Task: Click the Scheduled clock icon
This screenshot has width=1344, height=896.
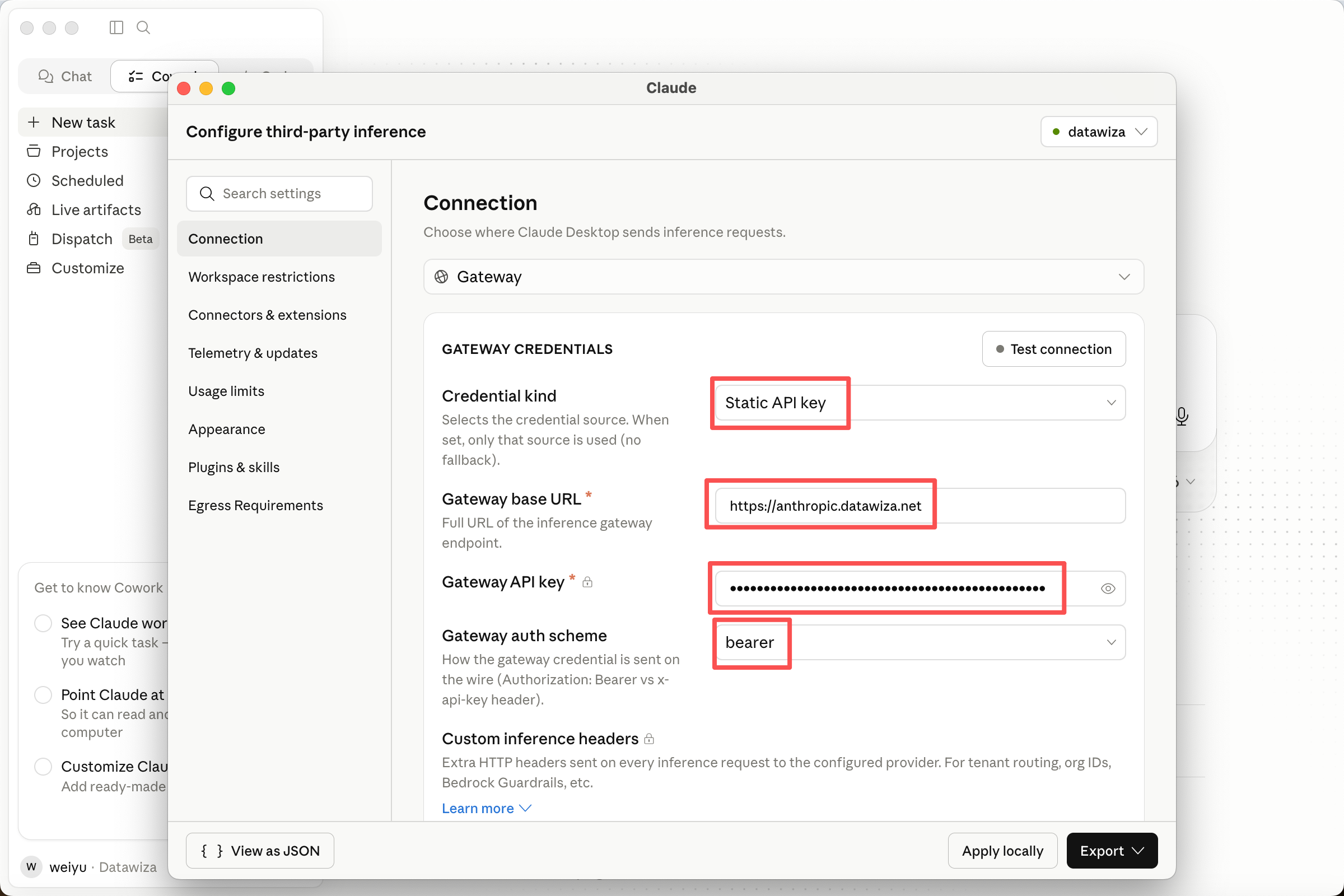Action: click(34, 180)
